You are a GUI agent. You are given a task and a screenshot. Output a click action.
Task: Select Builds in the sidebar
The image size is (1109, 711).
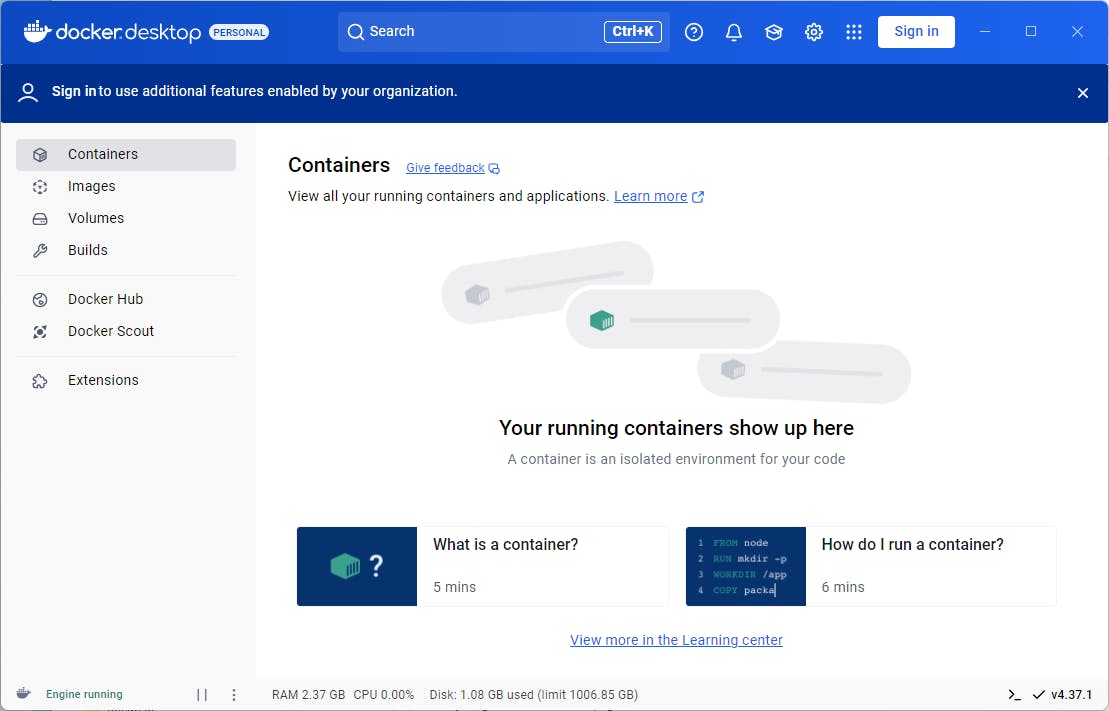pyautogui.click(x=126, y=250)
